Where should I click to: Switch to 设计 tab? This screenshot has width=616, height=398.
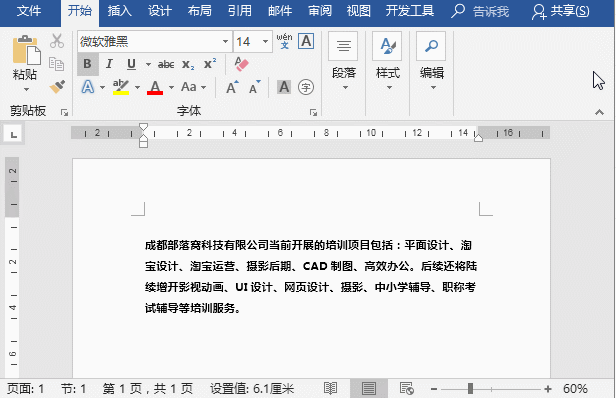coord(160,11)
